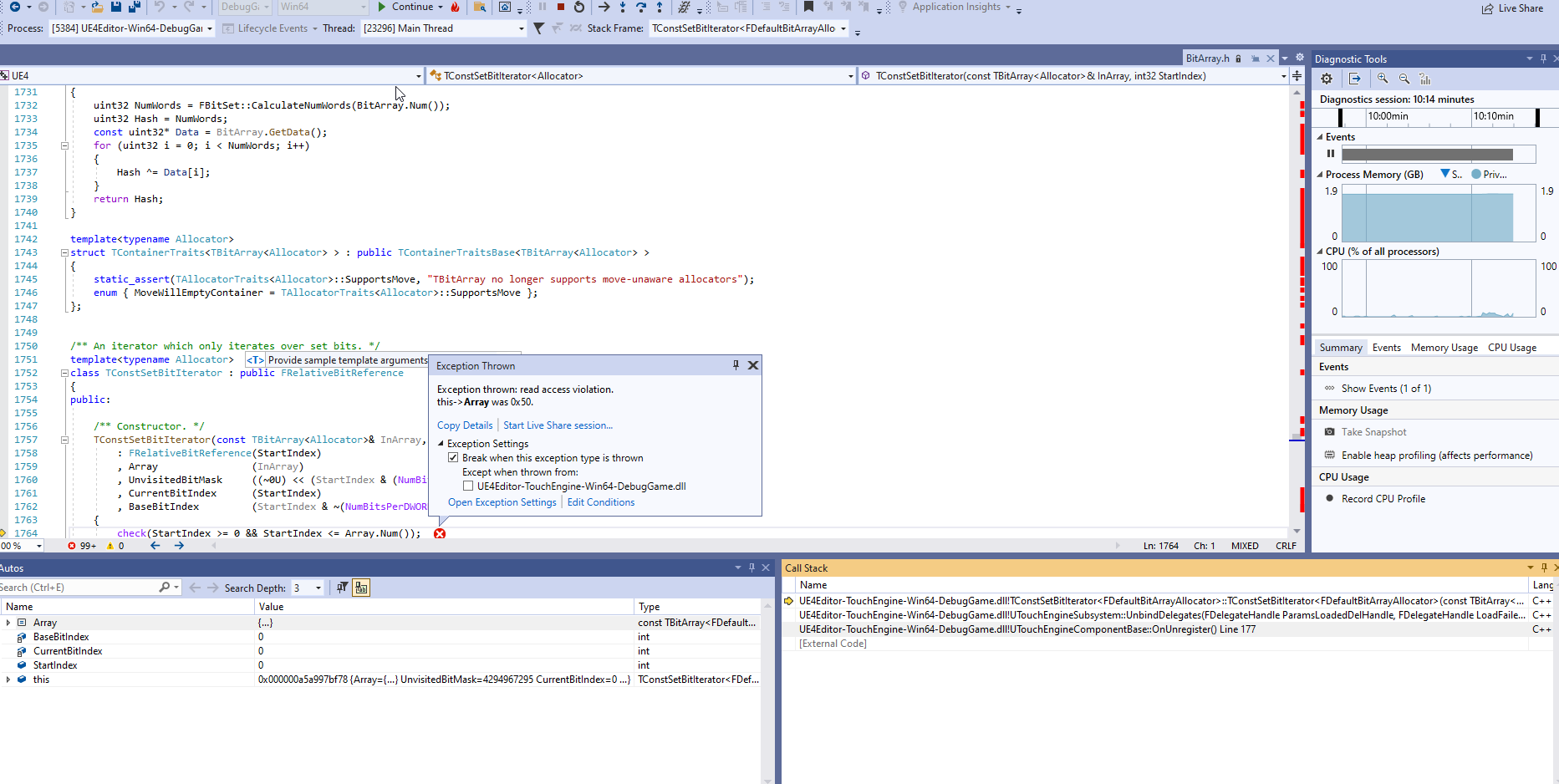The width and height of the screenshot is (1559, 784).
Task: Click the Live Share button
Action: pos(1513,8)
